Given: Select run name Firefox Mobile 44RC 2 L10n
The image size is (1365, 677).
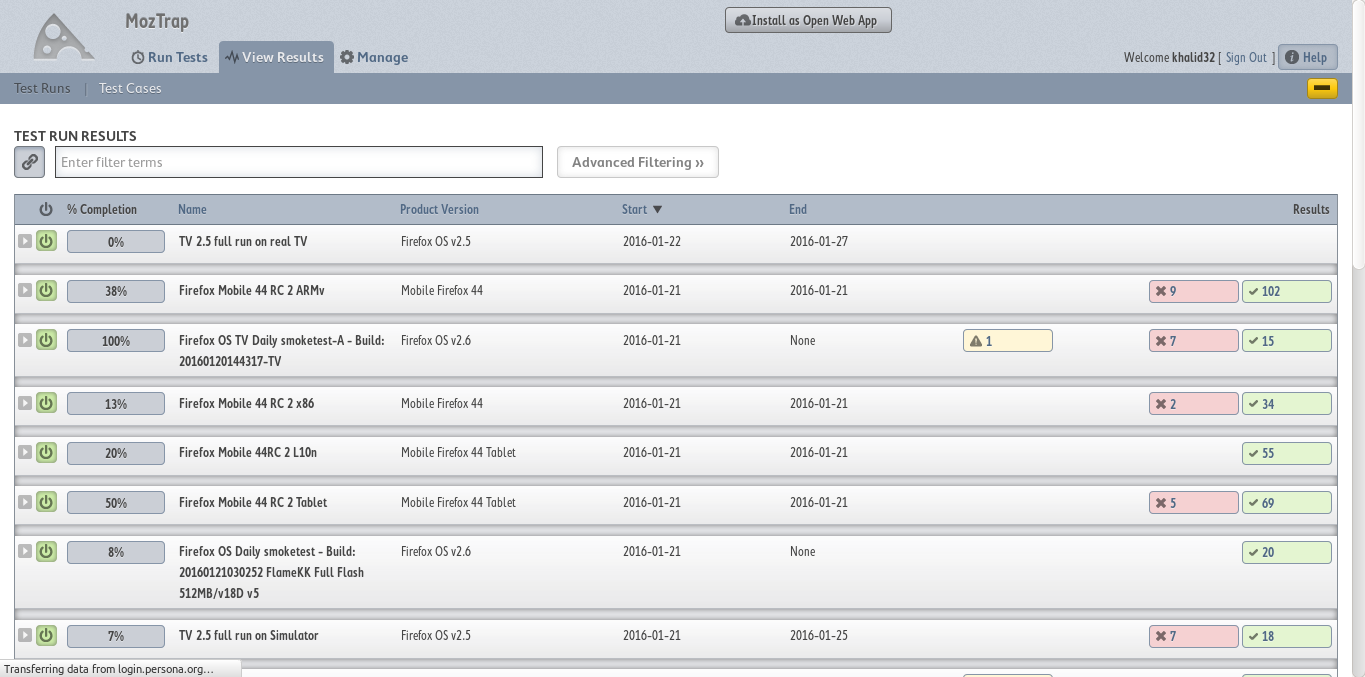Looking at the screenshot, I should (248, 453).
